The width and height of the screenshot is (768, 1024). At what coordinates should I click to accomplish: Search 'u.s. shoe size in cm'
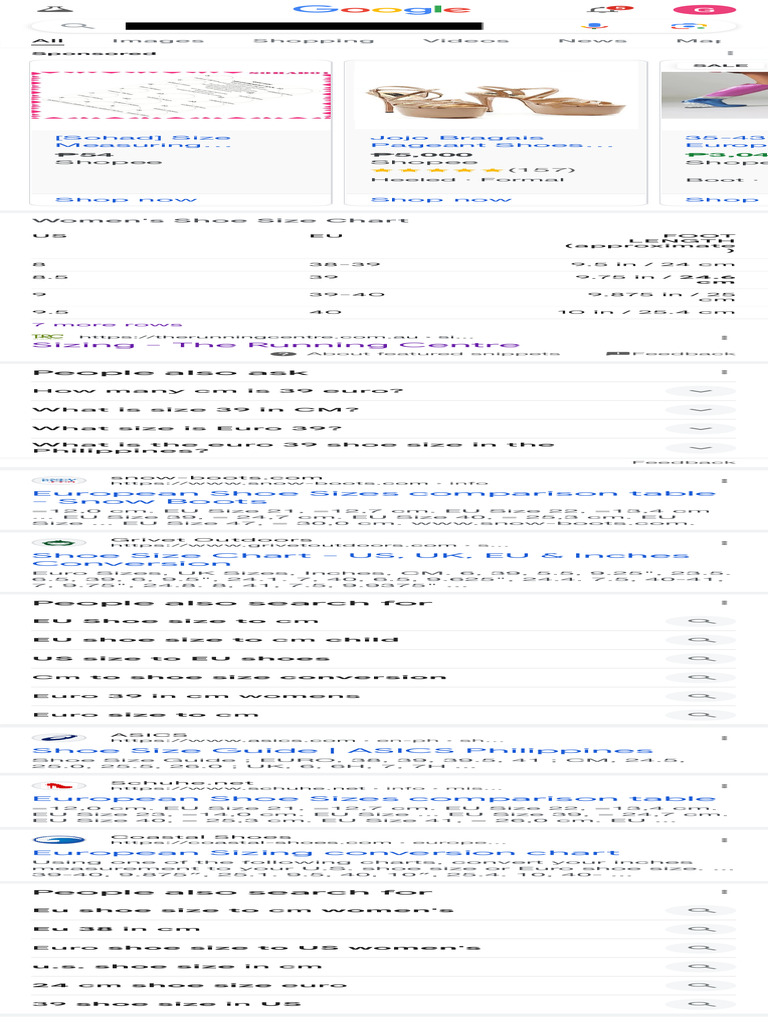(x=177, y=967)
